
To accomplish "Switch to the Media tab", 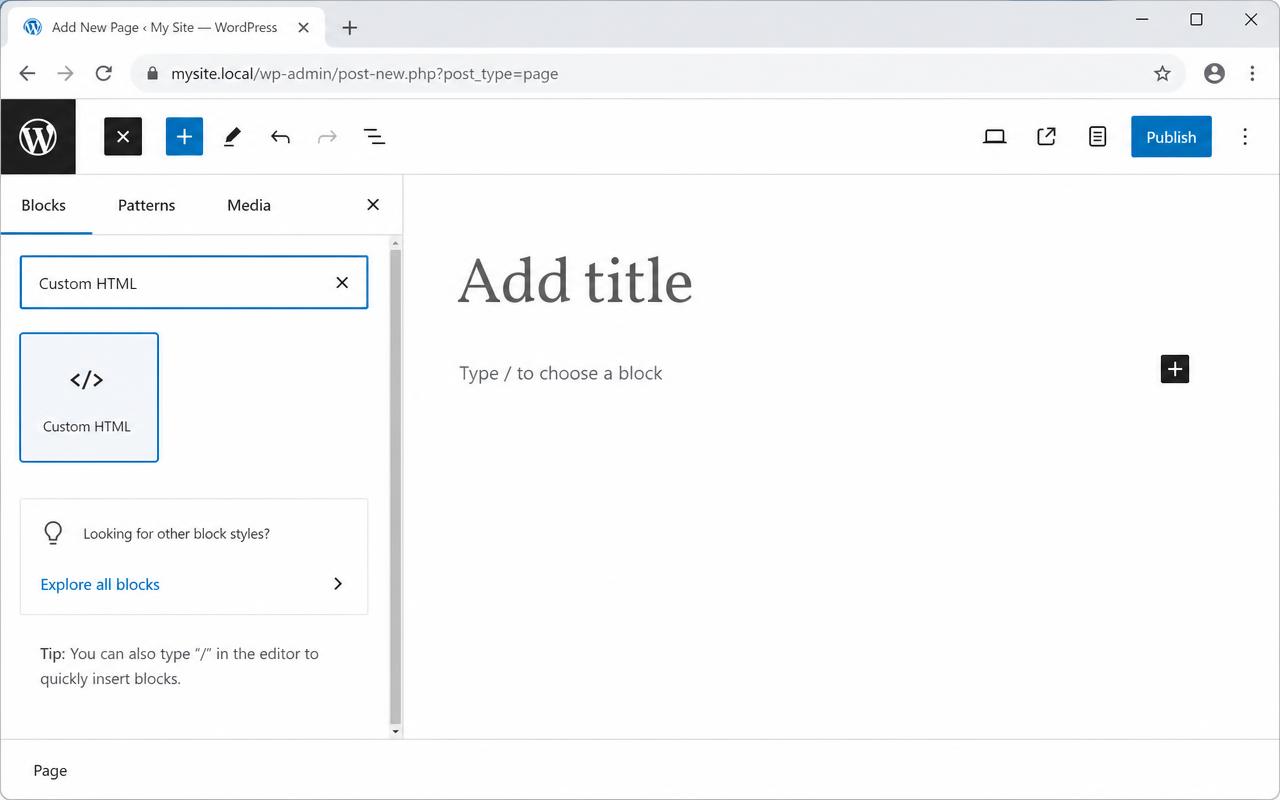I will (x=249, y=205).
